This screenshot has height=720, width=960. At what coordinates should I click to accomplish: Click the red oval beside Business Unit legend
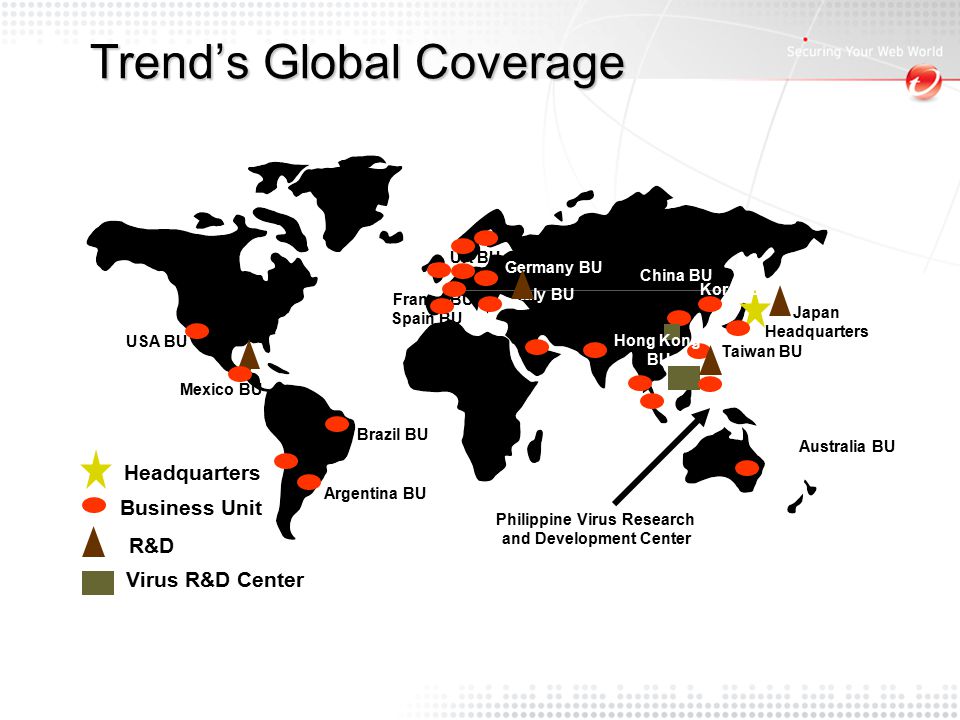tap(94, 506)
